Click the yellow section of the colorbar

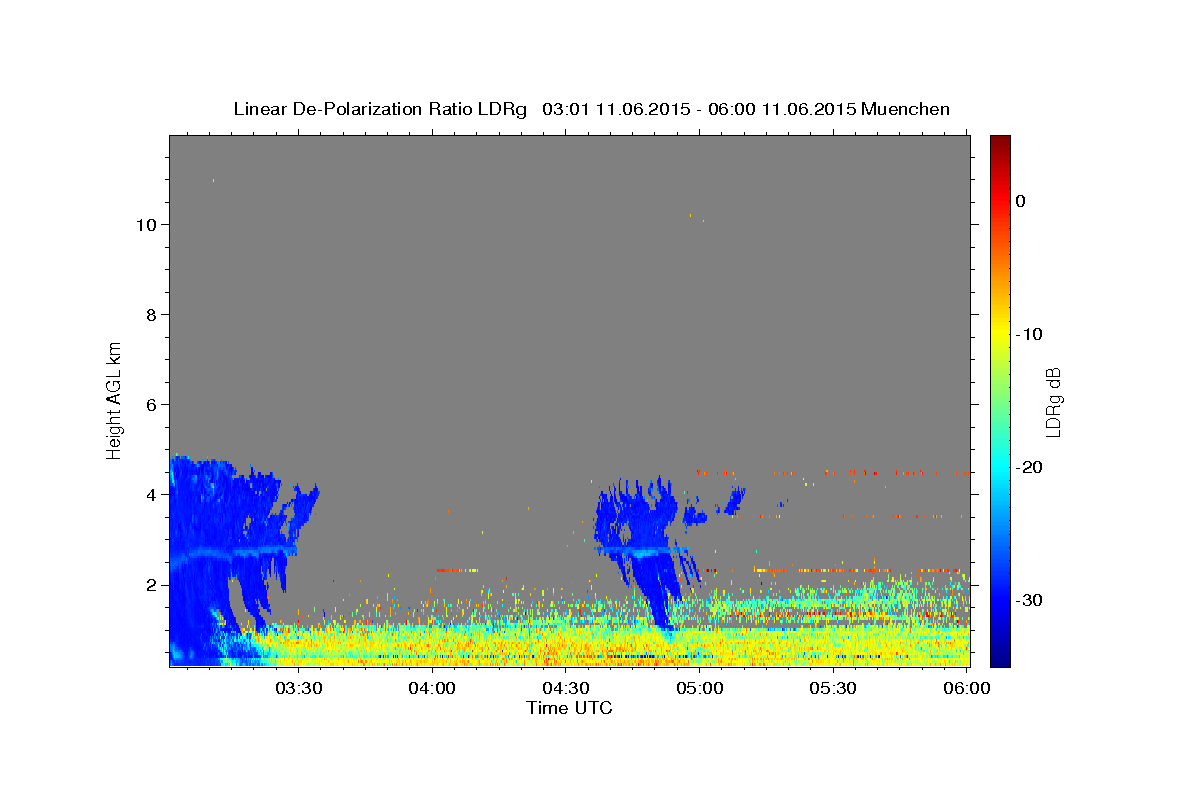click(x=1000, y=330)
